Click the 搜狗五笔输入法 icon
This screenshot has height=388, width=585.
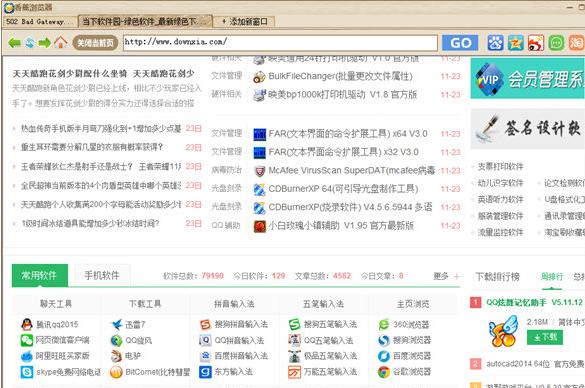(x=294, y=325)
